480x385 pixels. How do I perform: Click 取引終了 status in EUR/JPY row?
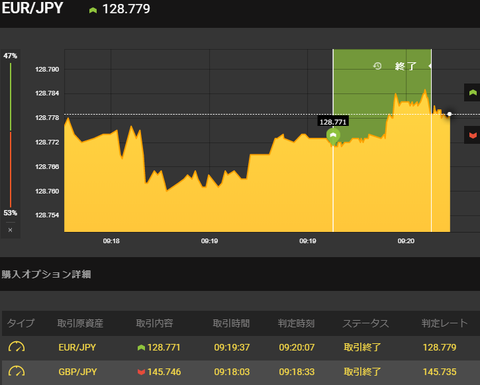[x=362, y=347]
